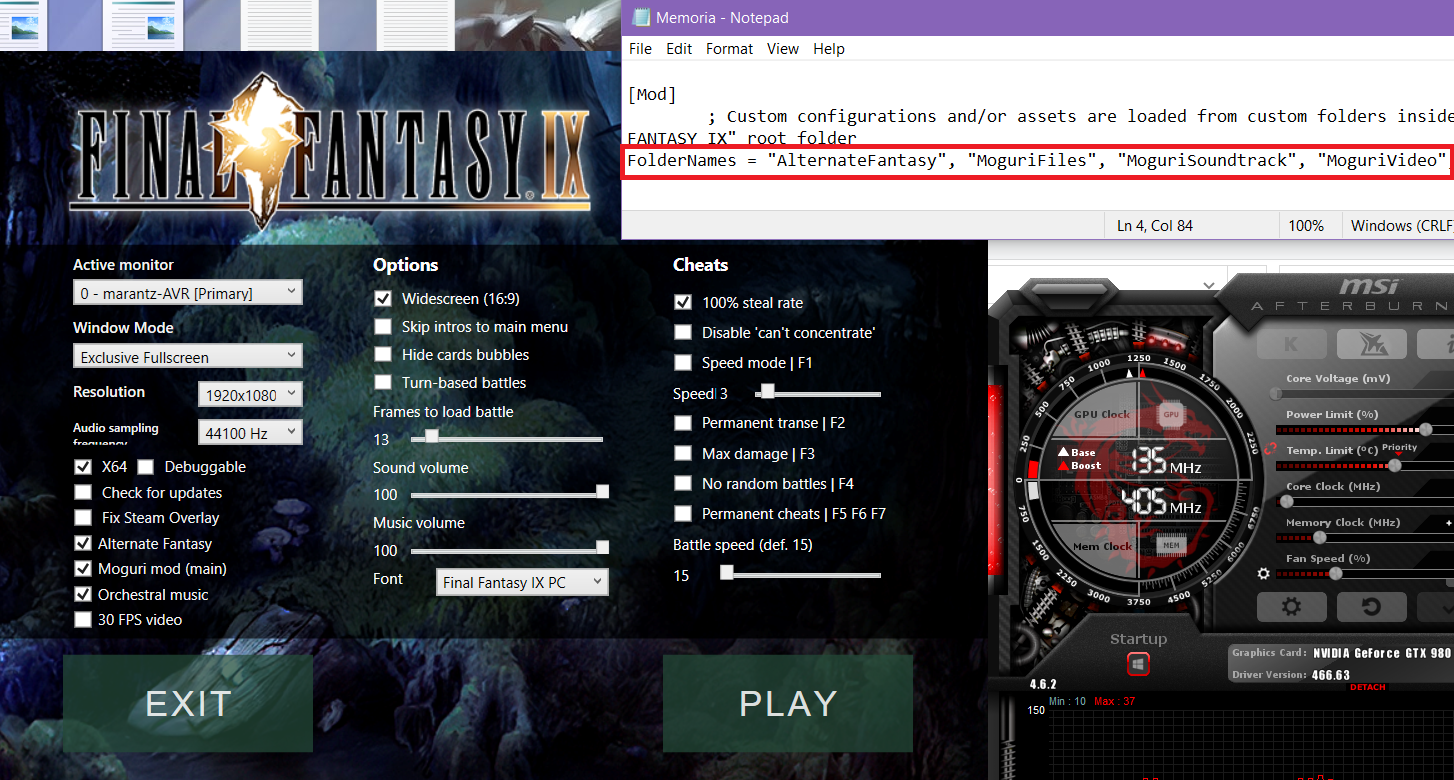Click the 'Ln 4, Col 84' status bar entry
This screenshot has width=1454, height=780.
(1155, 226)
